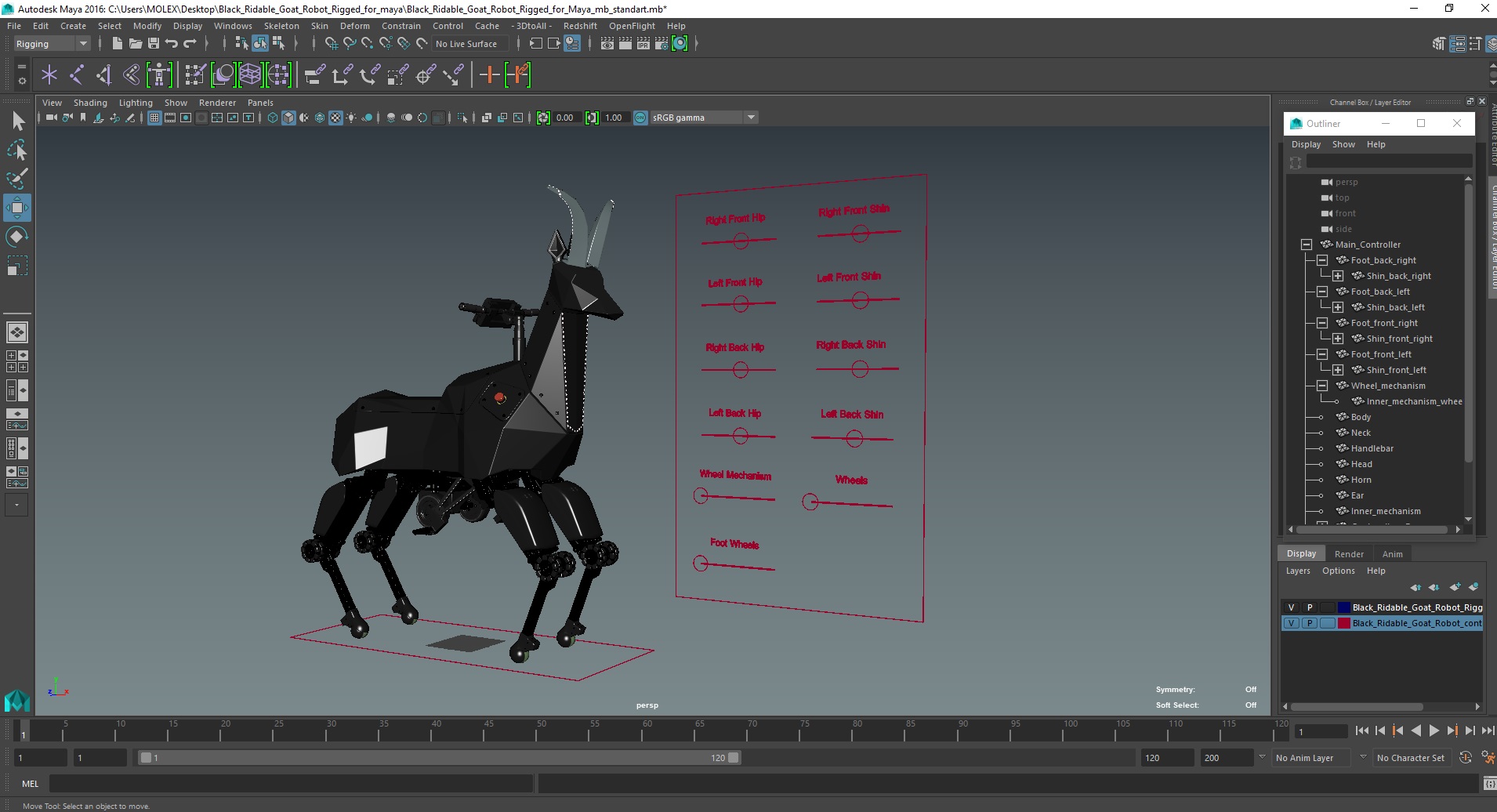
Task: Select the IK Handle shelf tool
Action: coord(103,75)
